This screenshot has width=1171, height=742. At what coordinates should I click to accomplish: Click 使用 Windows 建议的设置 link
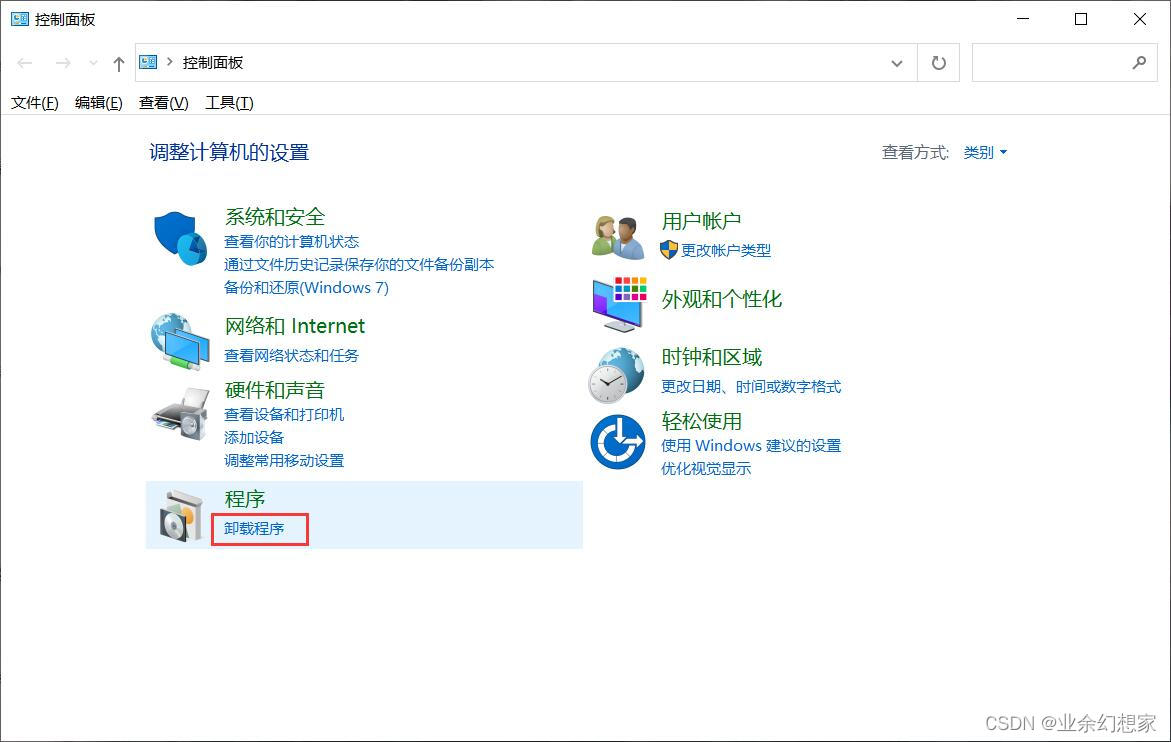pos(751,446)
